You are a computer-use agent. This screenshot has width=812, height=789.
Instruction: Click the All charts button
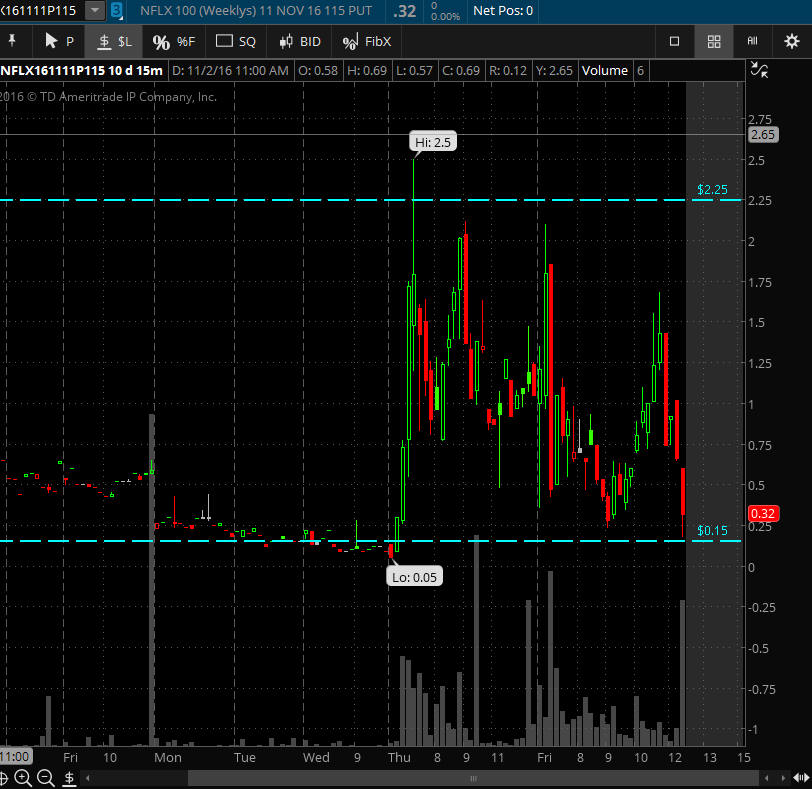(752, 41)
